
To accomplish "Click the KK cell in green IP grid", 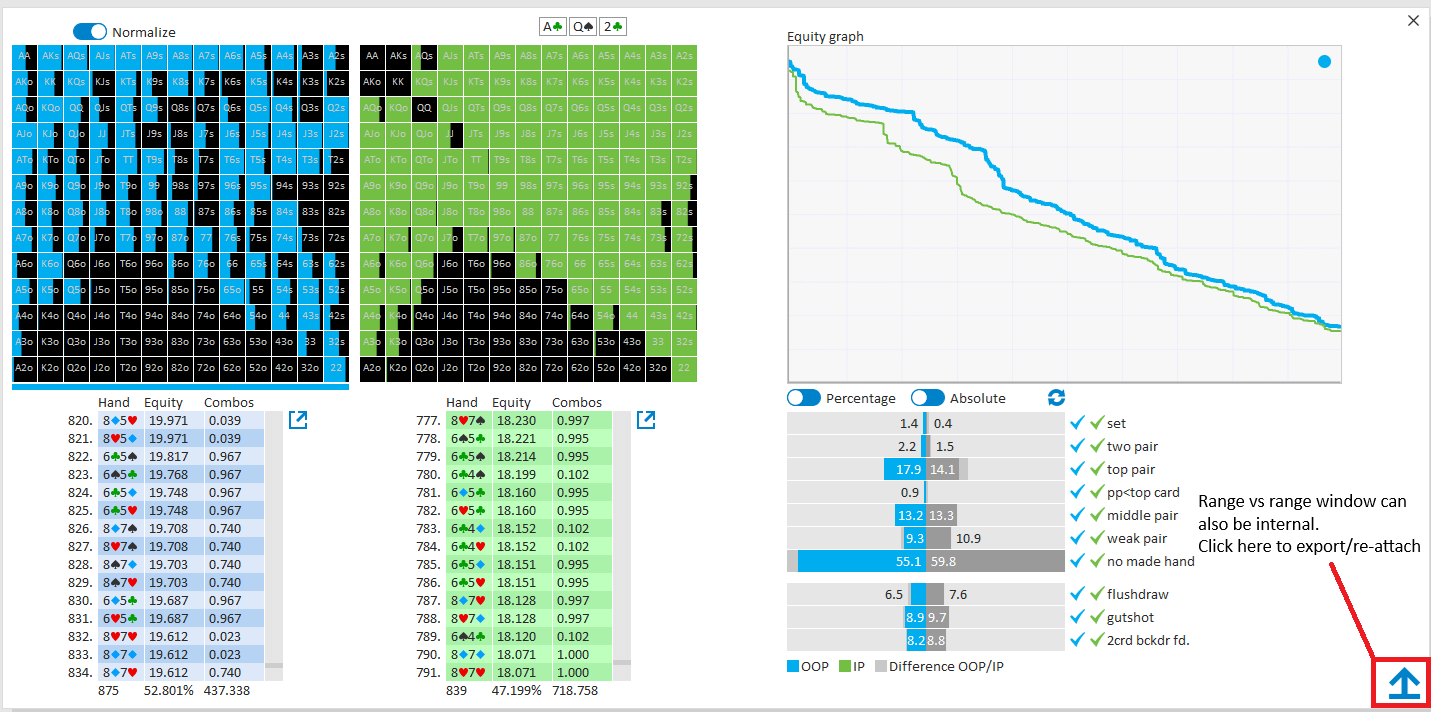I will pos(397,82).
